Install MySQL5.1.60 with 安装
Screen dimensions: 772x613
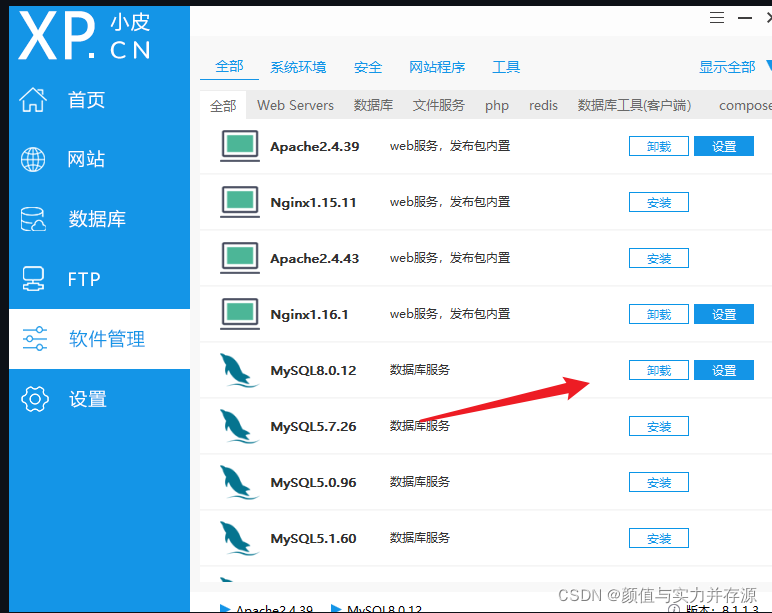[659, 539]
